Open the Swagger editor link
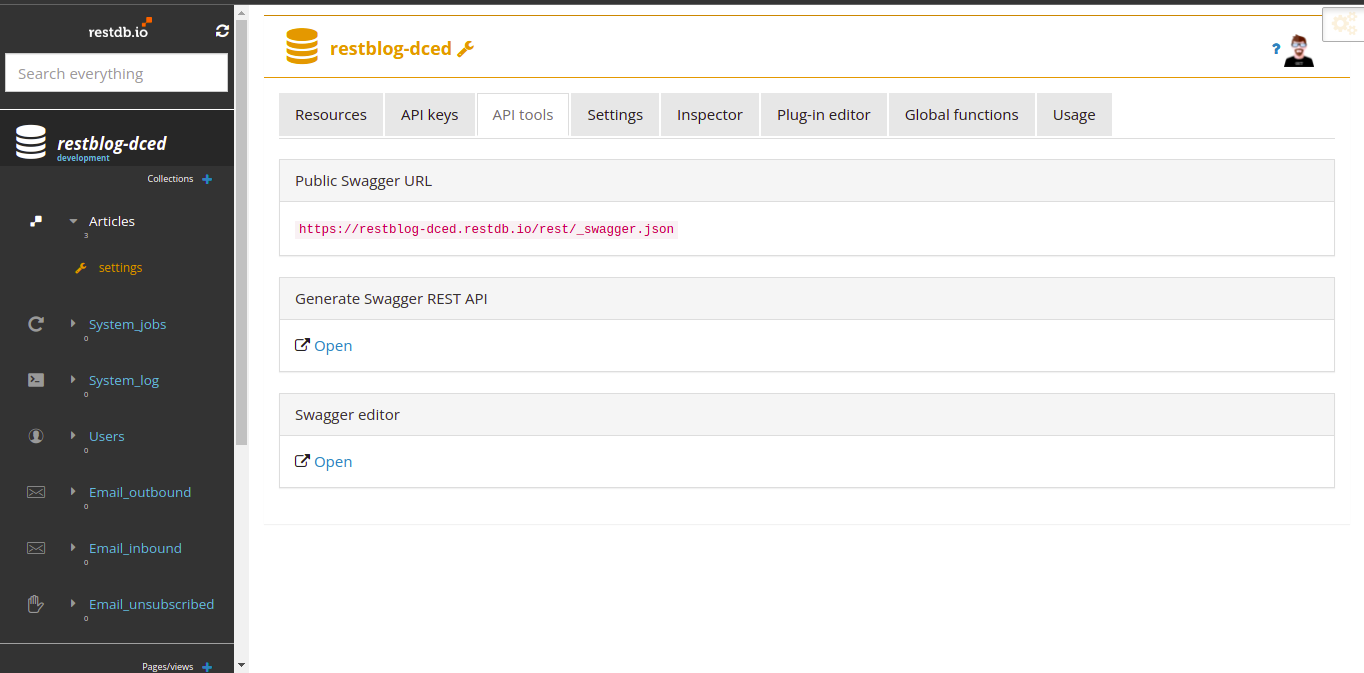 pyautogui.click(x=333, y=461)
